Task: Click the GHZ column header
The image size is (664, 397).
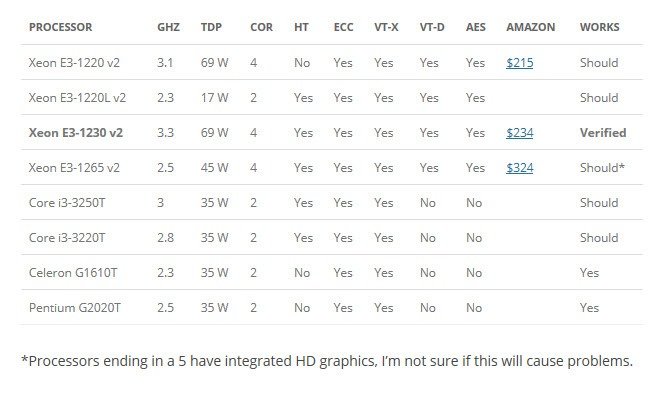Action: click(x=169, y=27)
